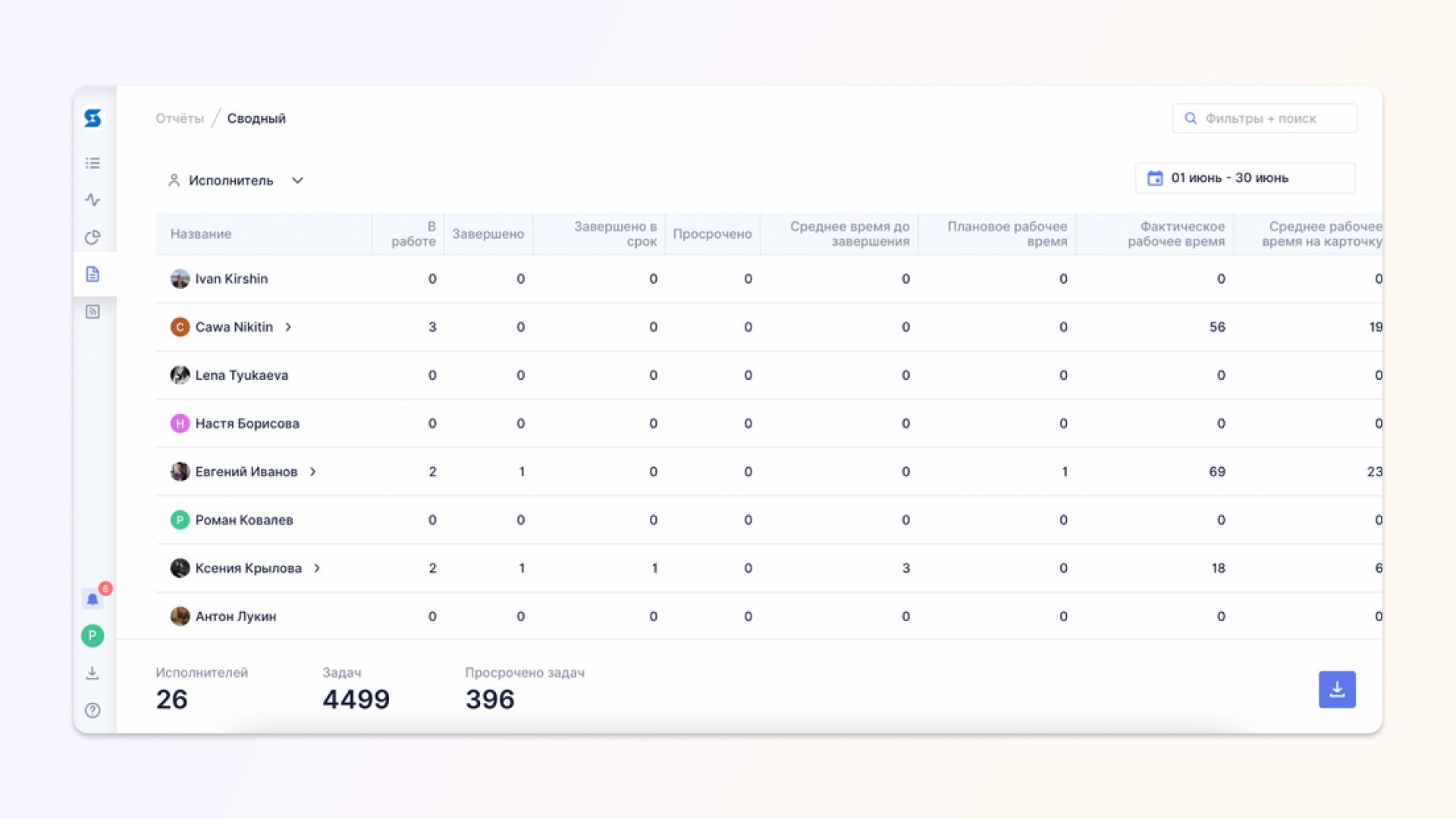This screenshot has height=819, width=1456.
Task: Expand the Ксения Крылова row
Action: (317, 568)
